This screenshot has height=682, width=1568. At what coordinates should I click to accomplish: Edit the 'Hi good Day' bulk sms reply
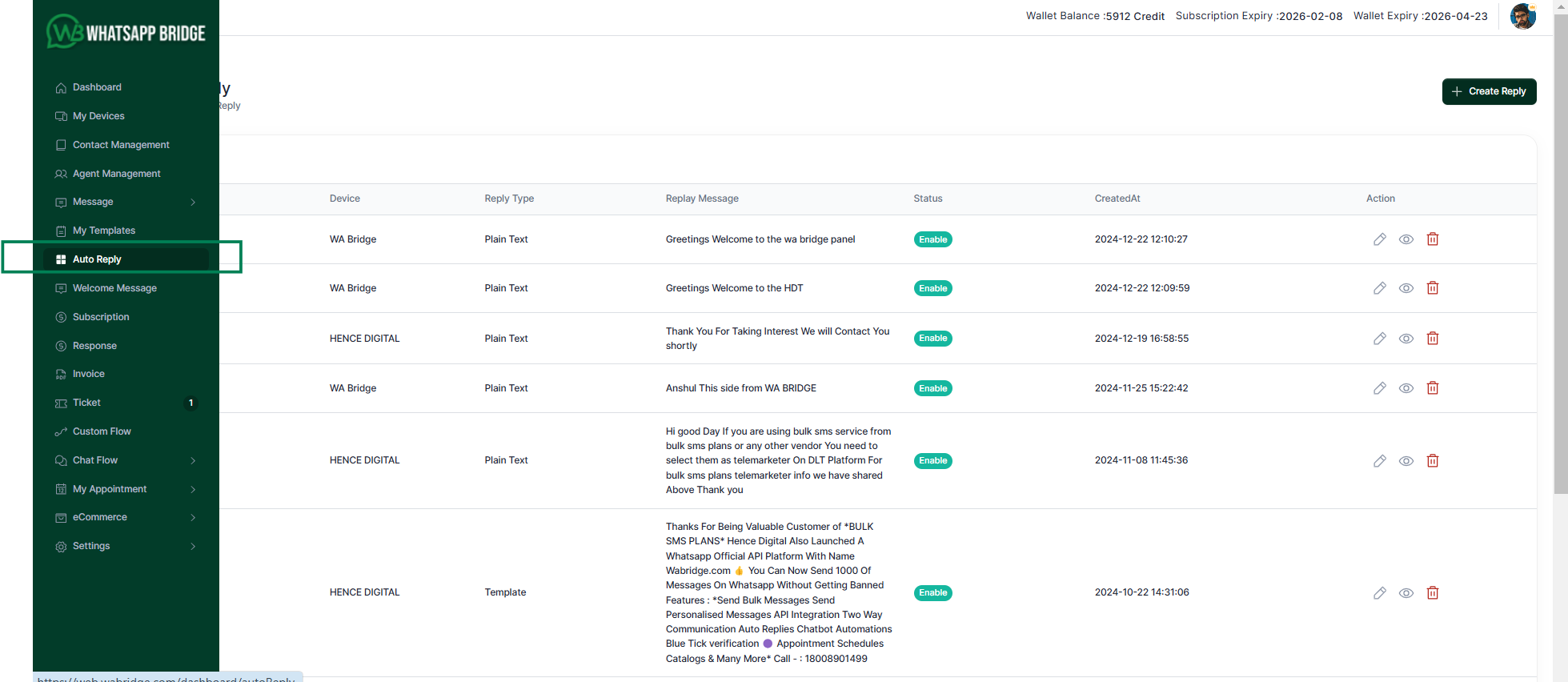[1380, 461]
